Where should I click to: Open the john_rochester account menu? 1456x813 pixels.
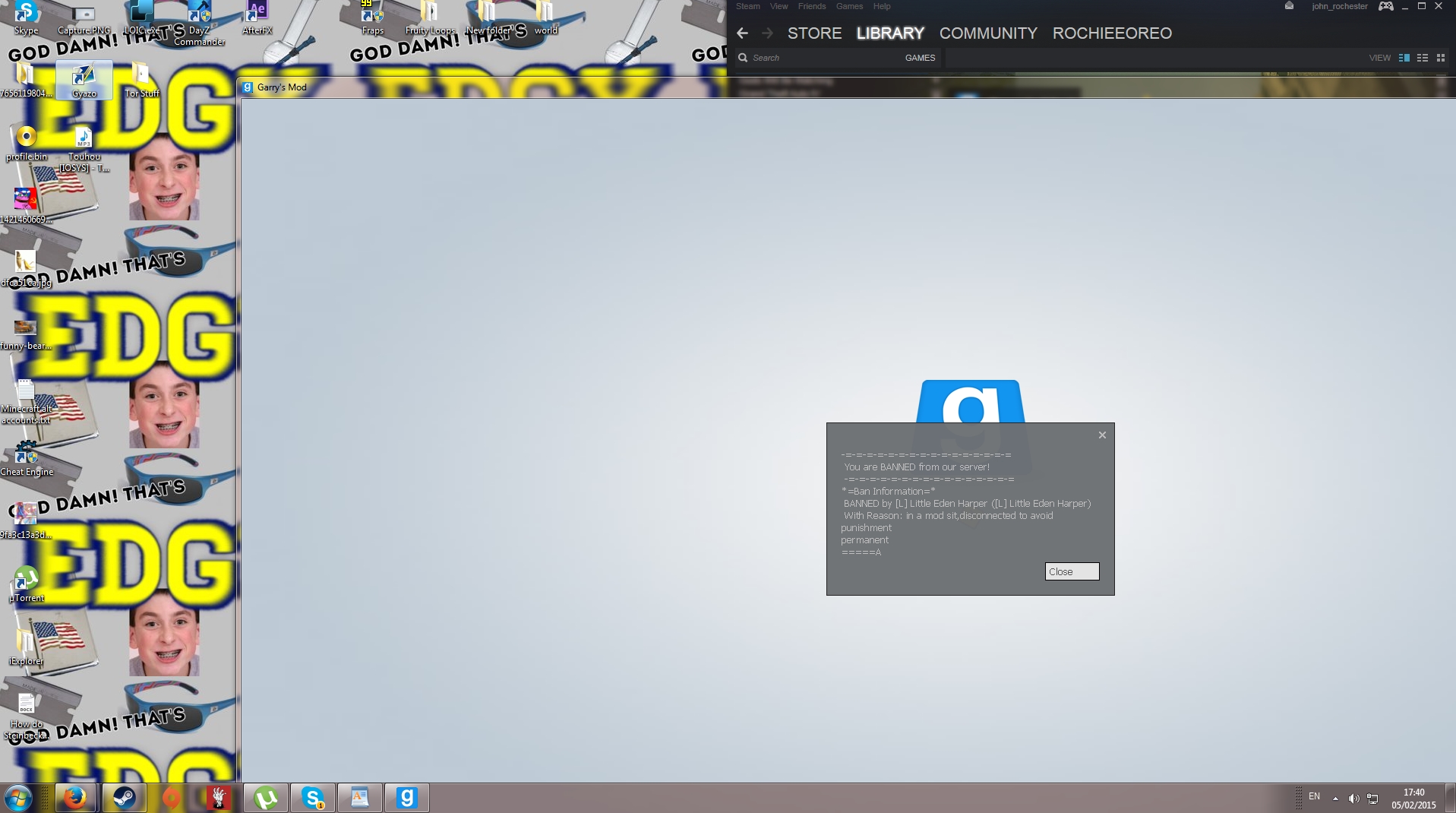[1340, 6]
